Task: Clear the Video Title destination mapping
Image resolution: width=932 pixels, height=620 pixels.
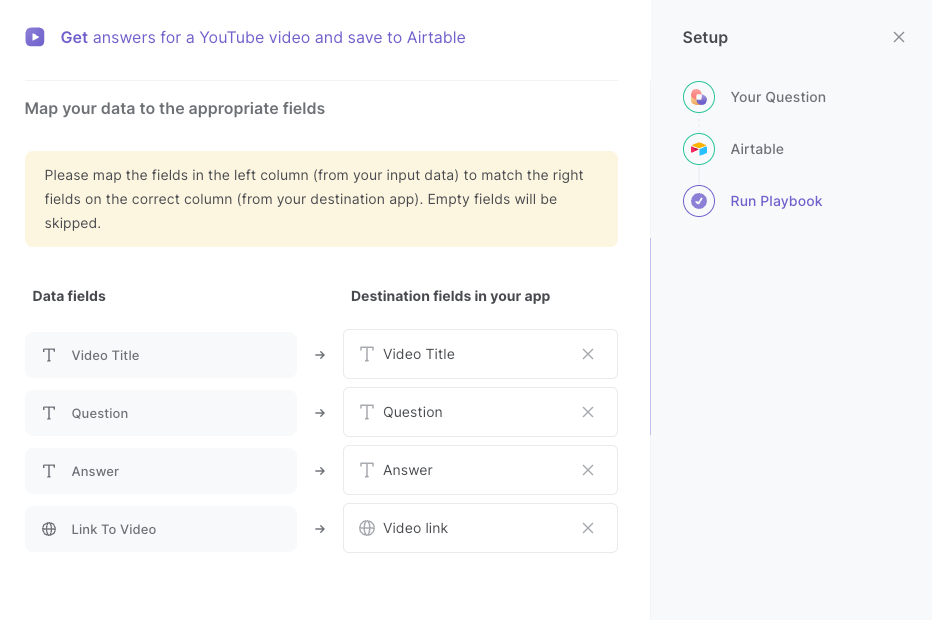Action: coord(587,354)
